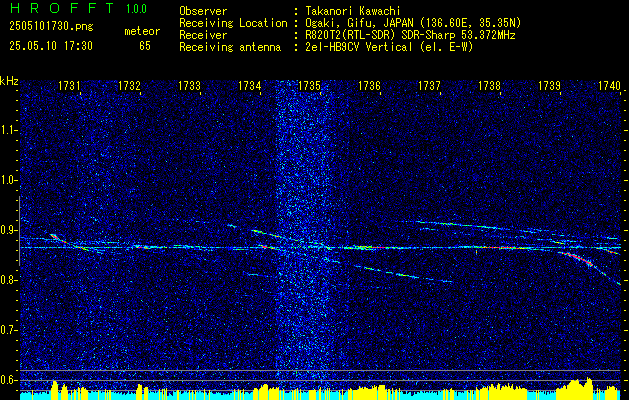Click the Receiving Location Ogaki, Gifu, JAPAN

point(358,23)
